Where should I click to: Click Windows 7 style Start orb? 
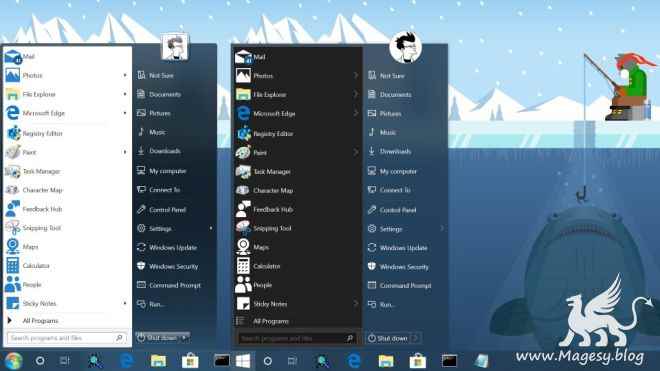pyautogui.click(x=13, y=361)
